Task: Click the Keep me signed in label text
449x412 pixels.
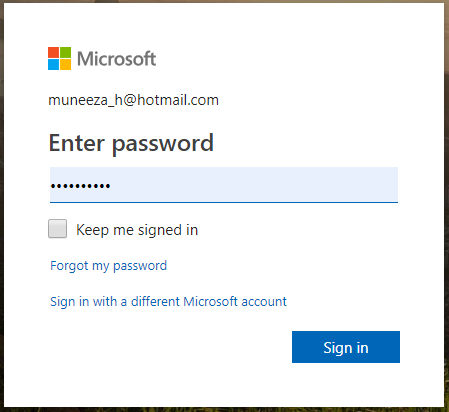Action: point(137,230)
